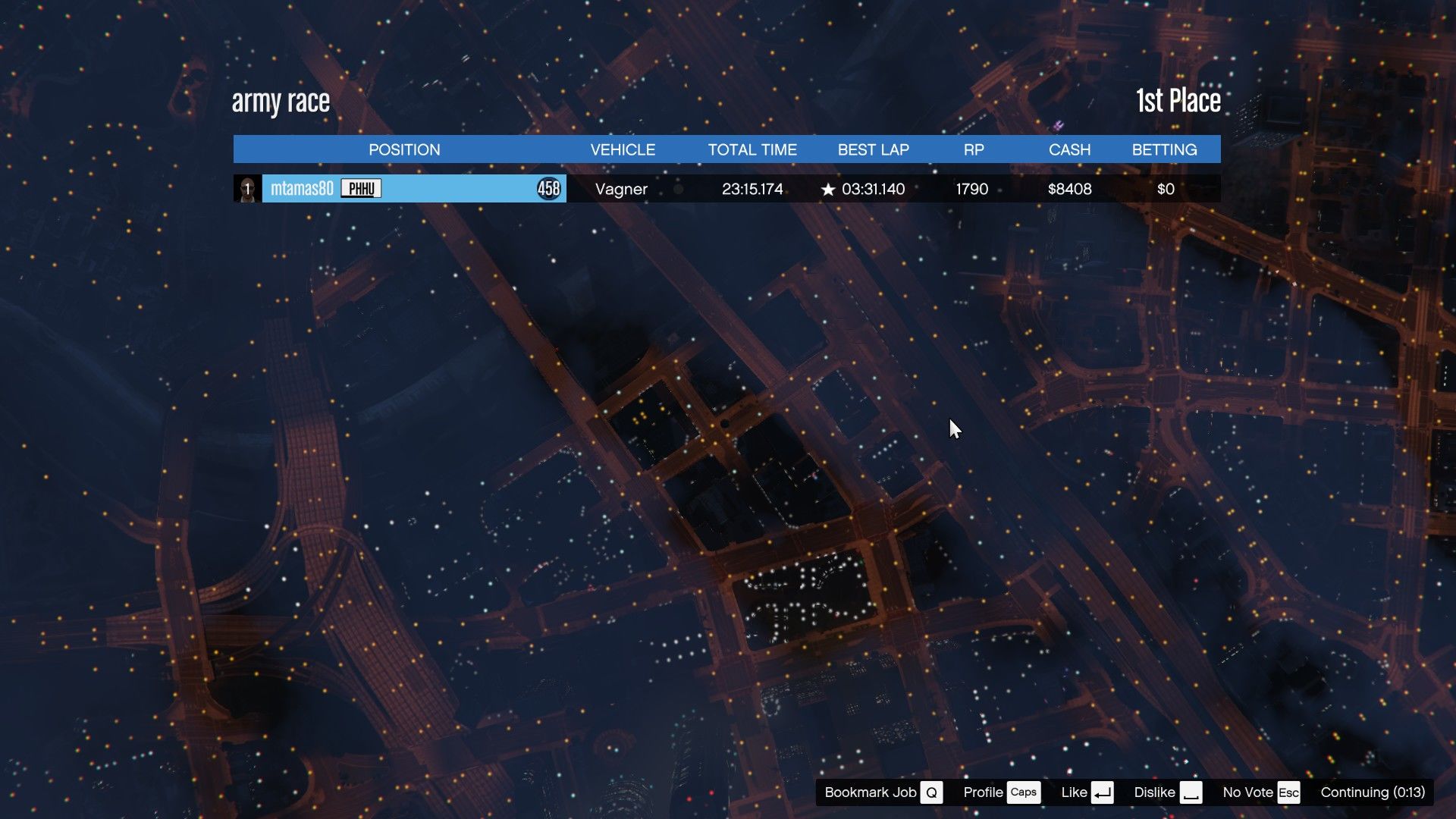
Task: Open Profile via its label
Action: pyautogui.click(x=983, y=792)
